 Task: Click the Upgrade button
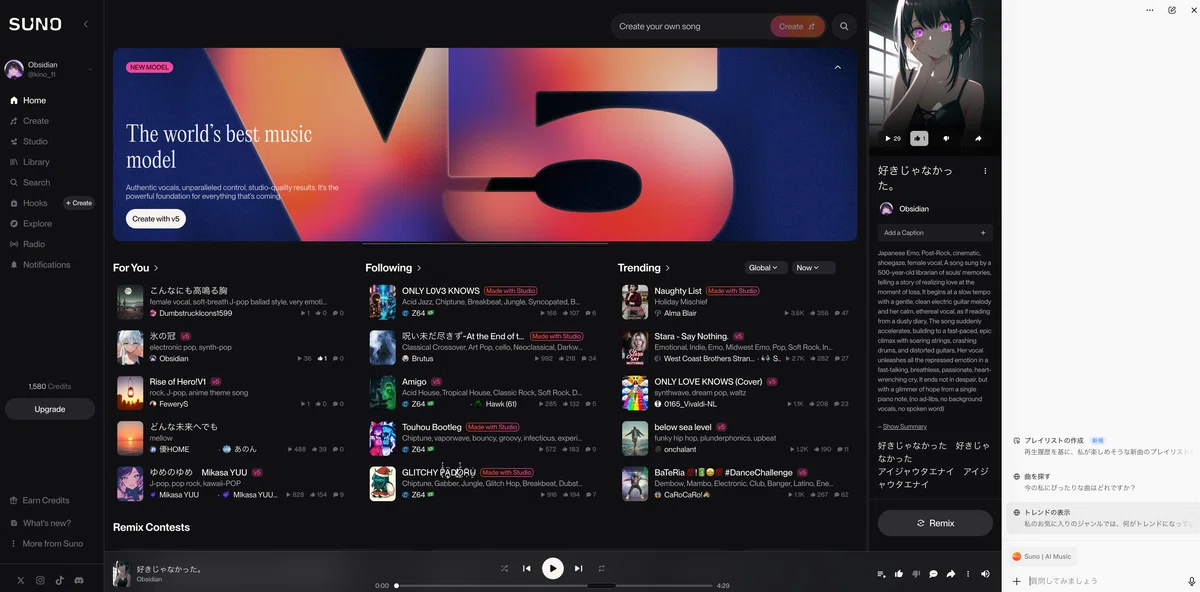pyautogui.click(x=50, y=409)
